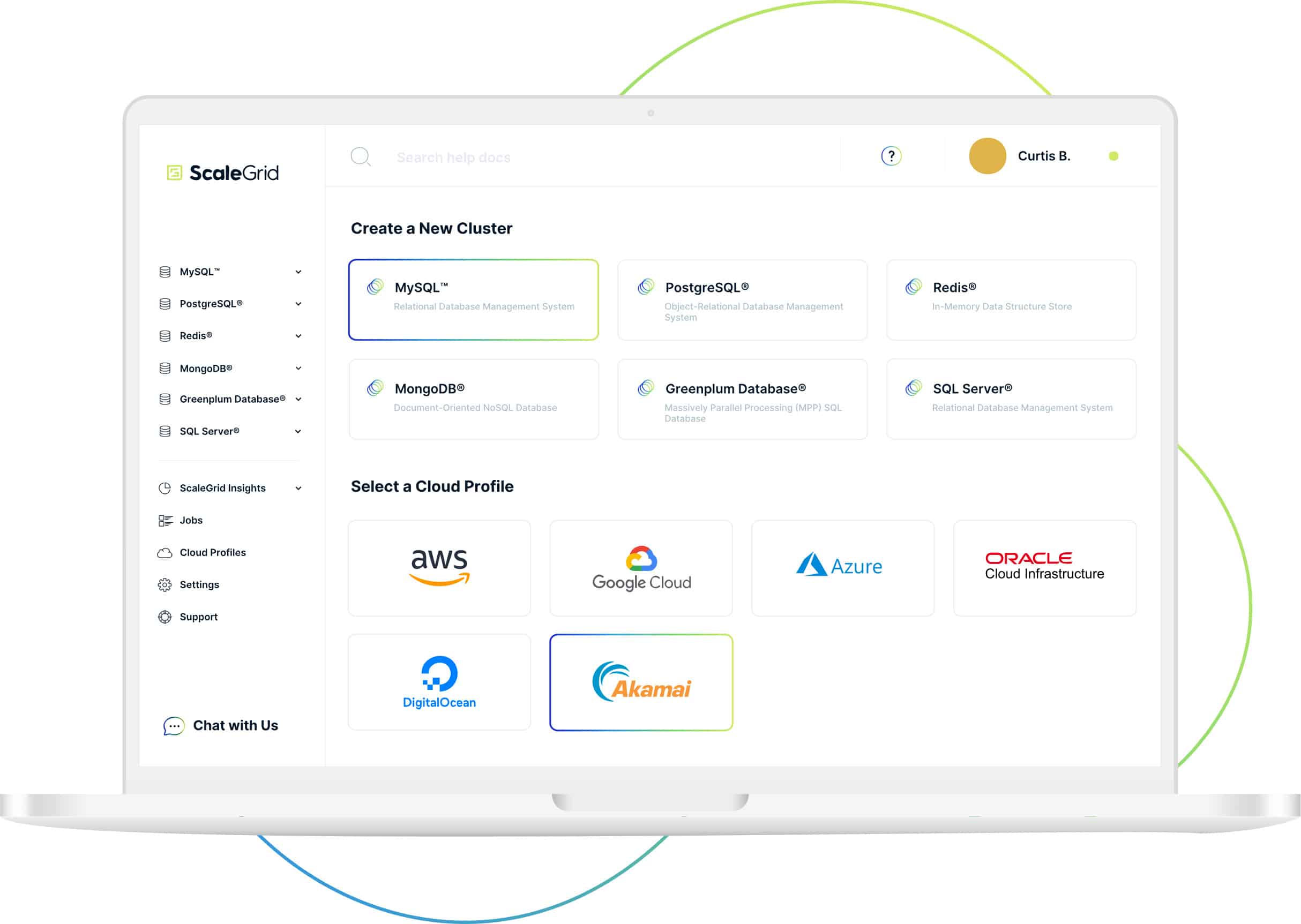This screenshot has height=924, width=1301.
Task: Click the search magnifier icon
Action: coord(361,156)
